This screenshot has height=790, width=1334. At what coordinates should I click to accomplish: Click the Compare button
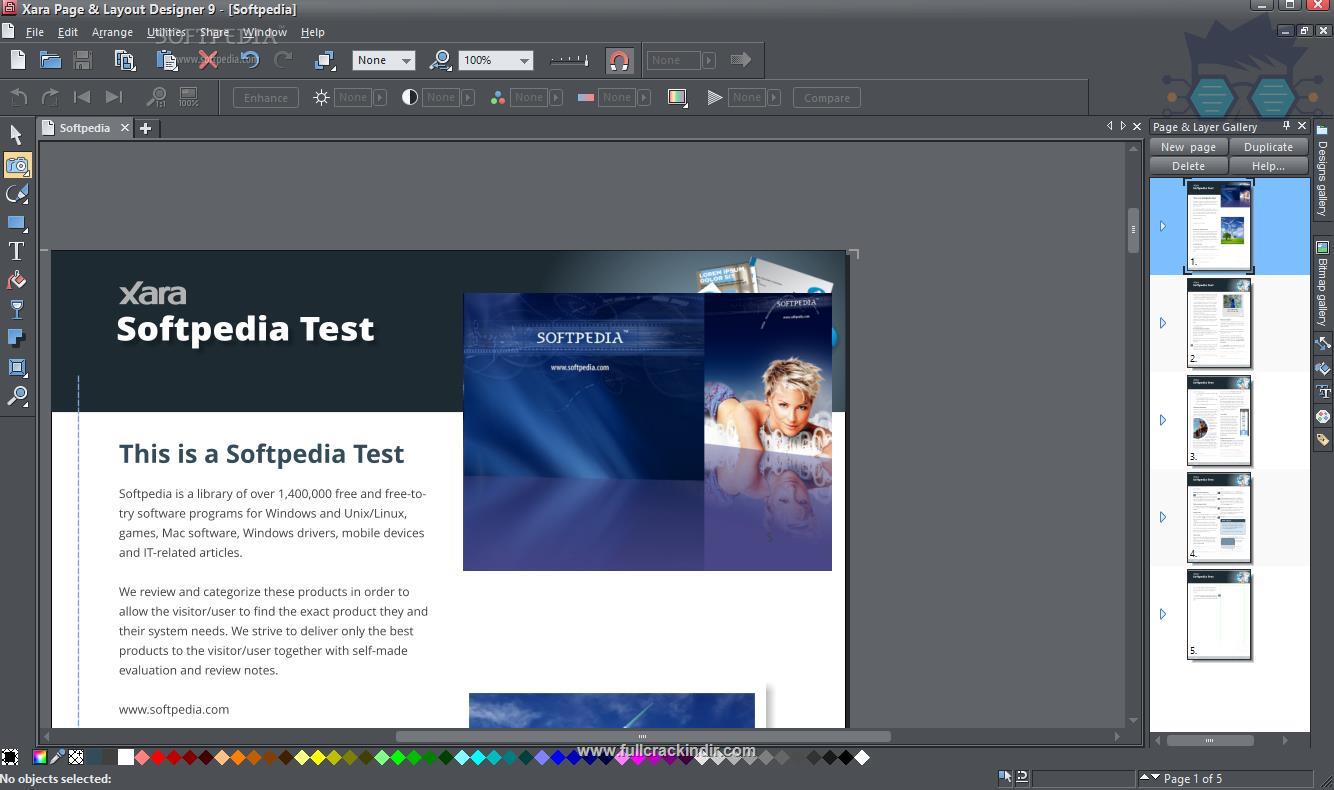coord(827,98)
